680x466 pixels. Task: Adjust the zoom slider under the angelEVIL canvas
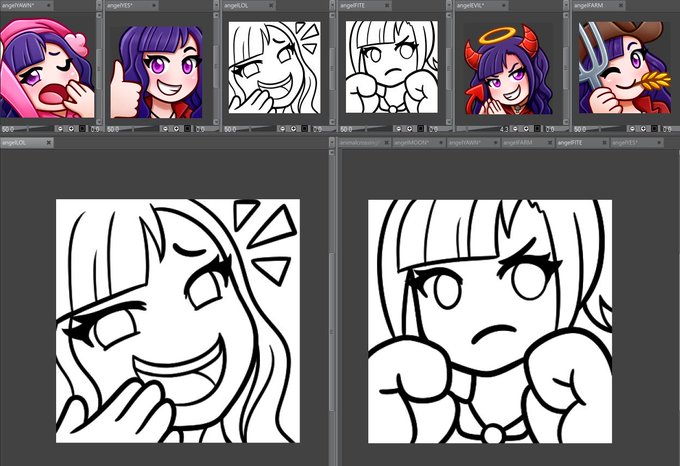click(x=482, y=129)
